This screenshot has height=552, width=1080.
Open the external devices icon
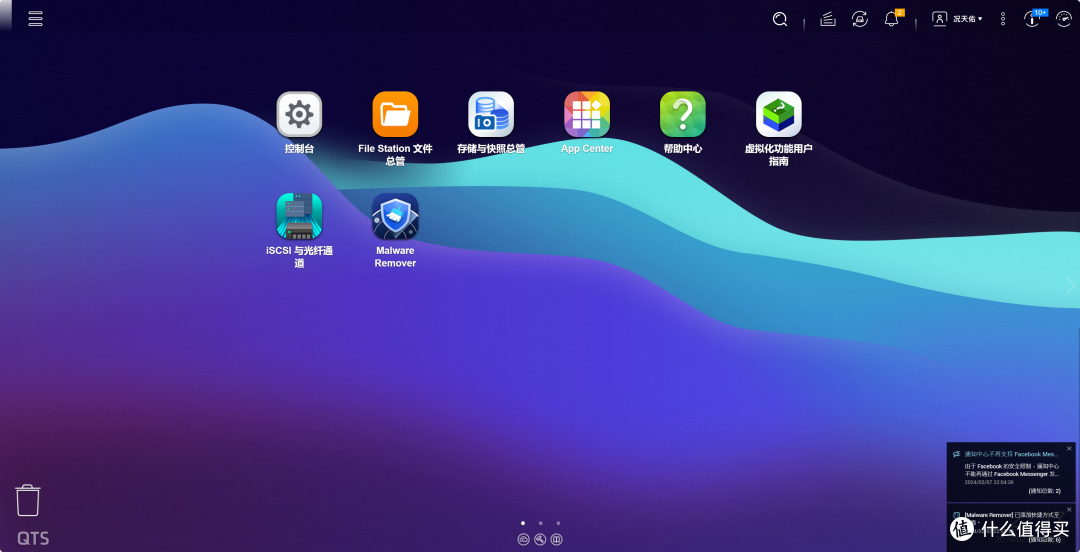point(860,19)
